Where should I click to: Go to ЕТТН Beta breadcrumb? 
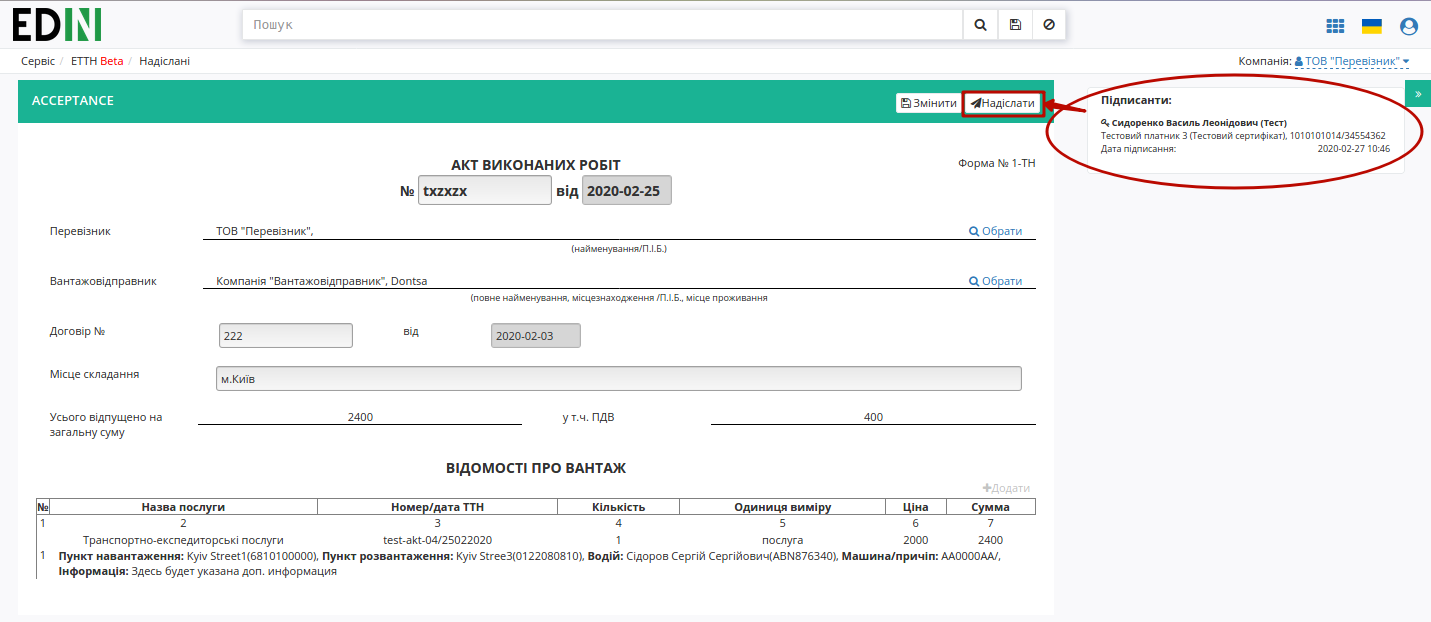pos(97,61)
